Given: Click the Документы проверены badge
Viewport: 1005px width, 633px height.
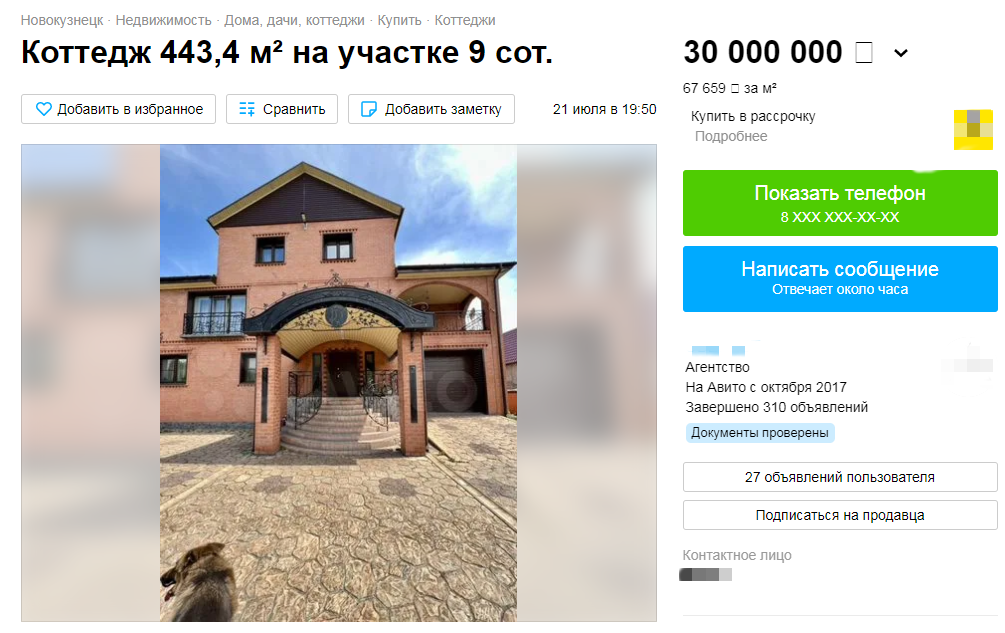Looking at the screenshot, I should (x=760, y=433).
